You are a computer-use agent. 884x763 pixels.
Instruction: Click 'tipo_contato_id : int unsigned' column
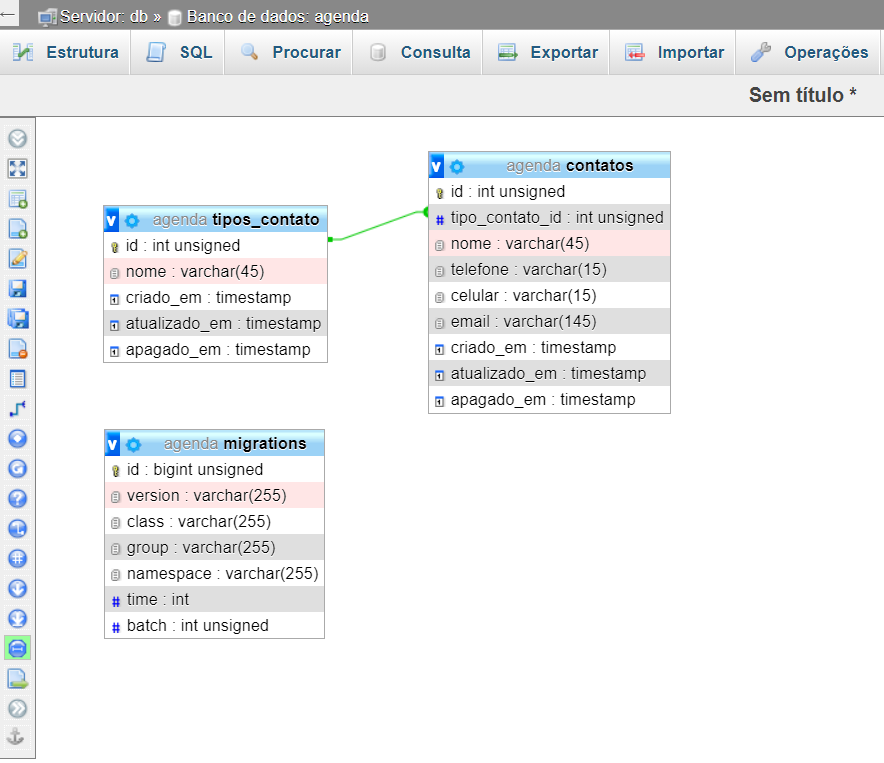click(x=550, y=217)
